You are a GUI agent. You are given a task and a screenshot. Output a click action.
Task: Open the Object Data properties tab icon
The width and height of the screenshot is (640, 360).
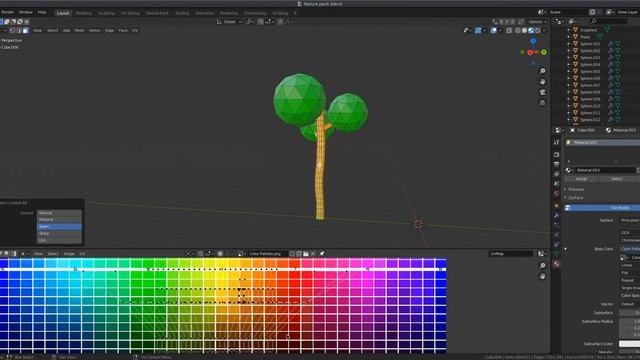[x=556, y=254]
